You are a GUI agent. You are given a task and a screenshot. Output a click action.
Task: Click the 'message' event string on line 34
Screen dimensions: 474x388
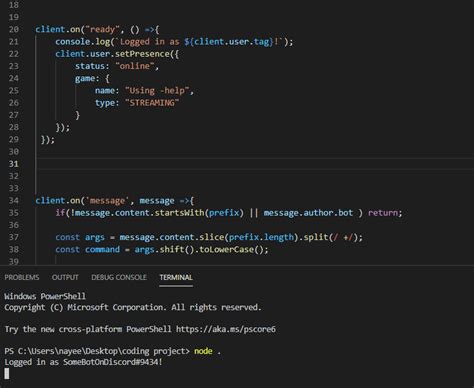107,201
